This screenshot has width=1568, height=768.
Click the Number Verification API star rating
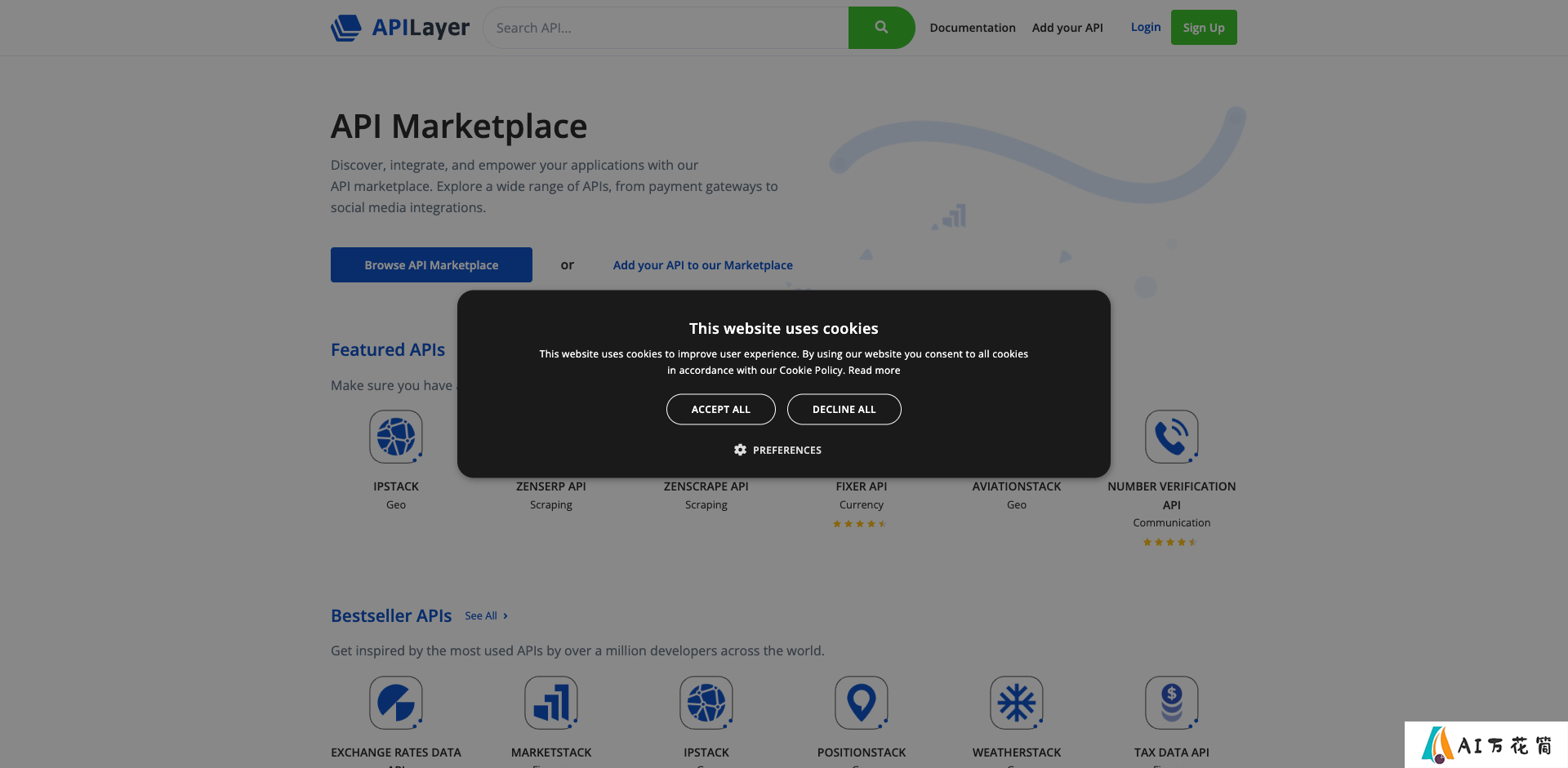[1170, 542]
